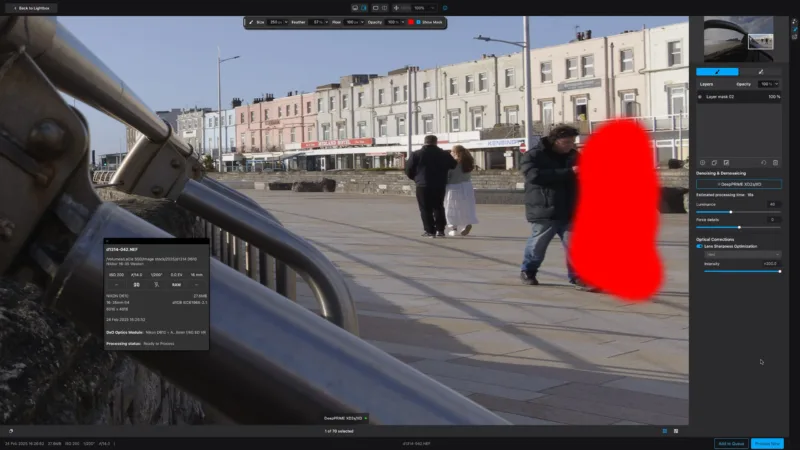The height and width of the screenshot is (450, 800).
Task: Open the DeepPRIME XD2s/XD denoising dropdown
Action: pyautogui.click(x=738, y=184)
